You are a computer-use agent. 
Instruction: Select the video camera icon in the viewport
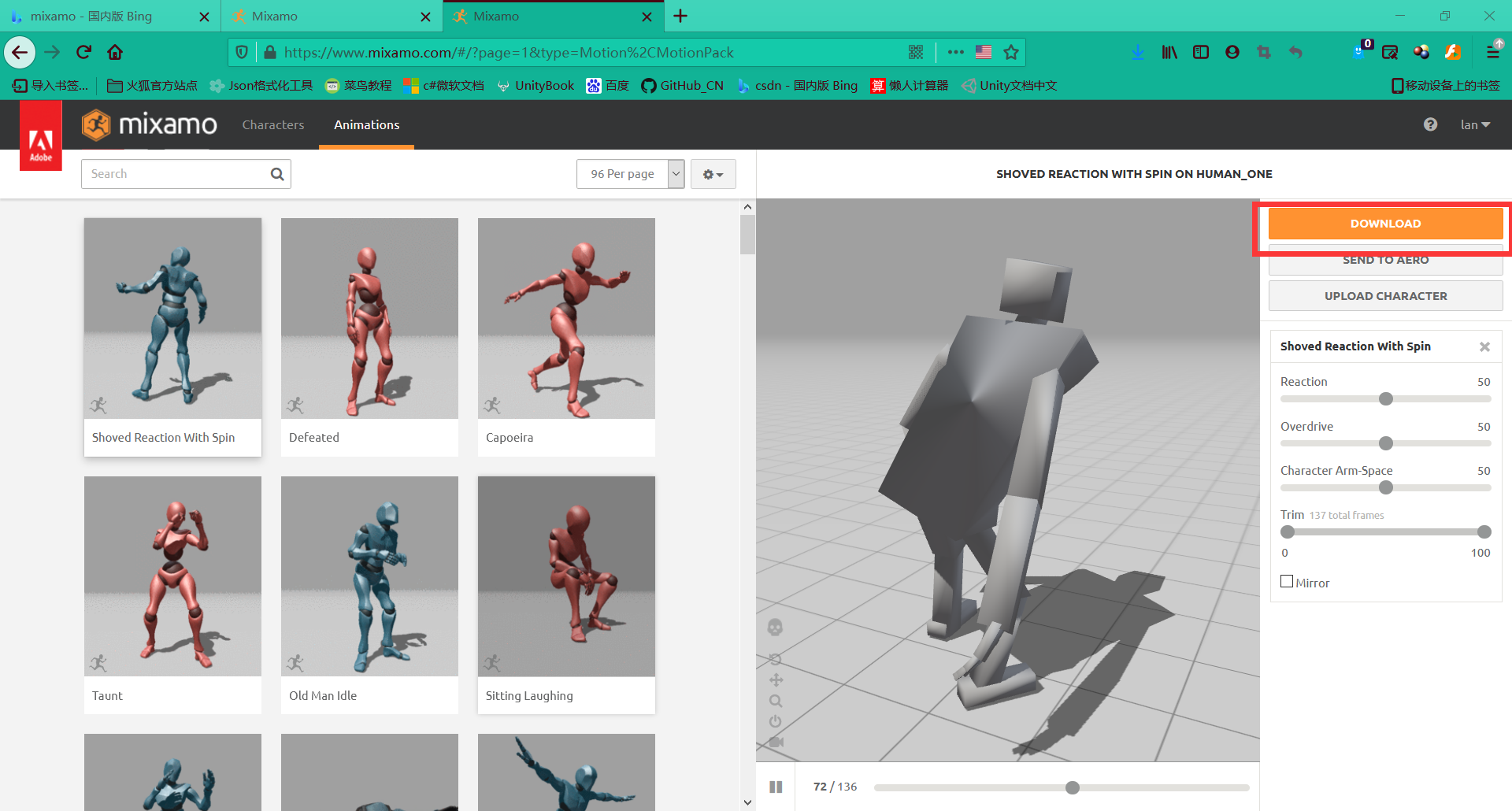pos(776,742)
